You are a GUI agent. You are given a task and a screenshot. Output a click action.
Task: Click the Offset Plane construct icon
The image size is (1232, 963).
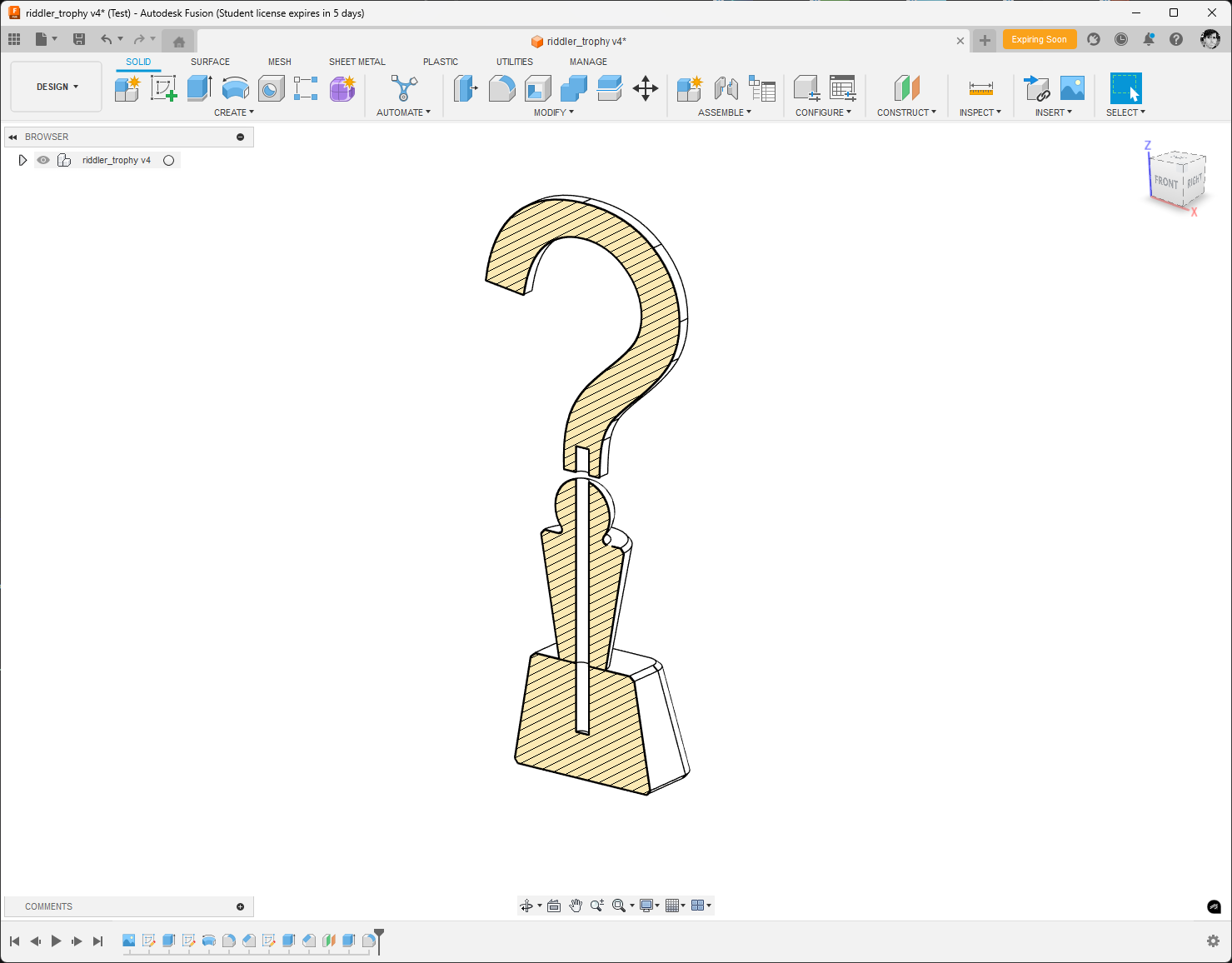[x=906, y=88]
